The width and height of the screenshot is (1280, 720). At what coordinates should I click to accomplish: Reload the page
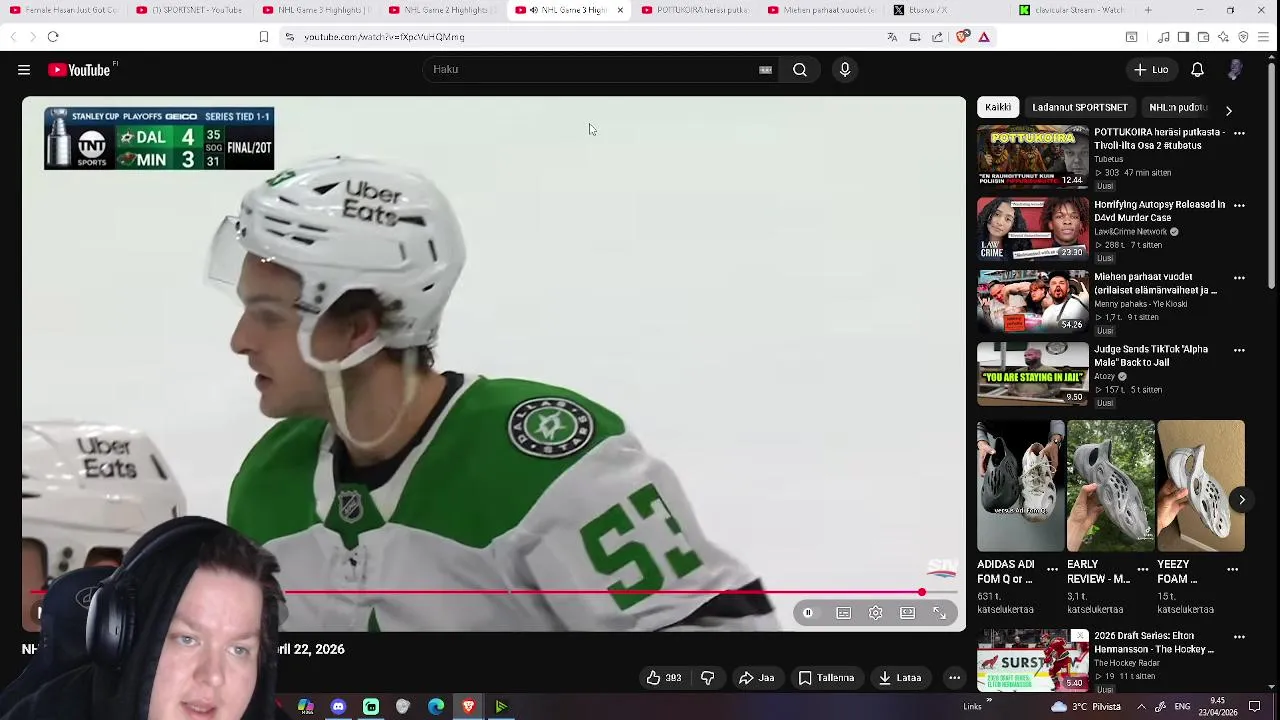tap(53, 37)
